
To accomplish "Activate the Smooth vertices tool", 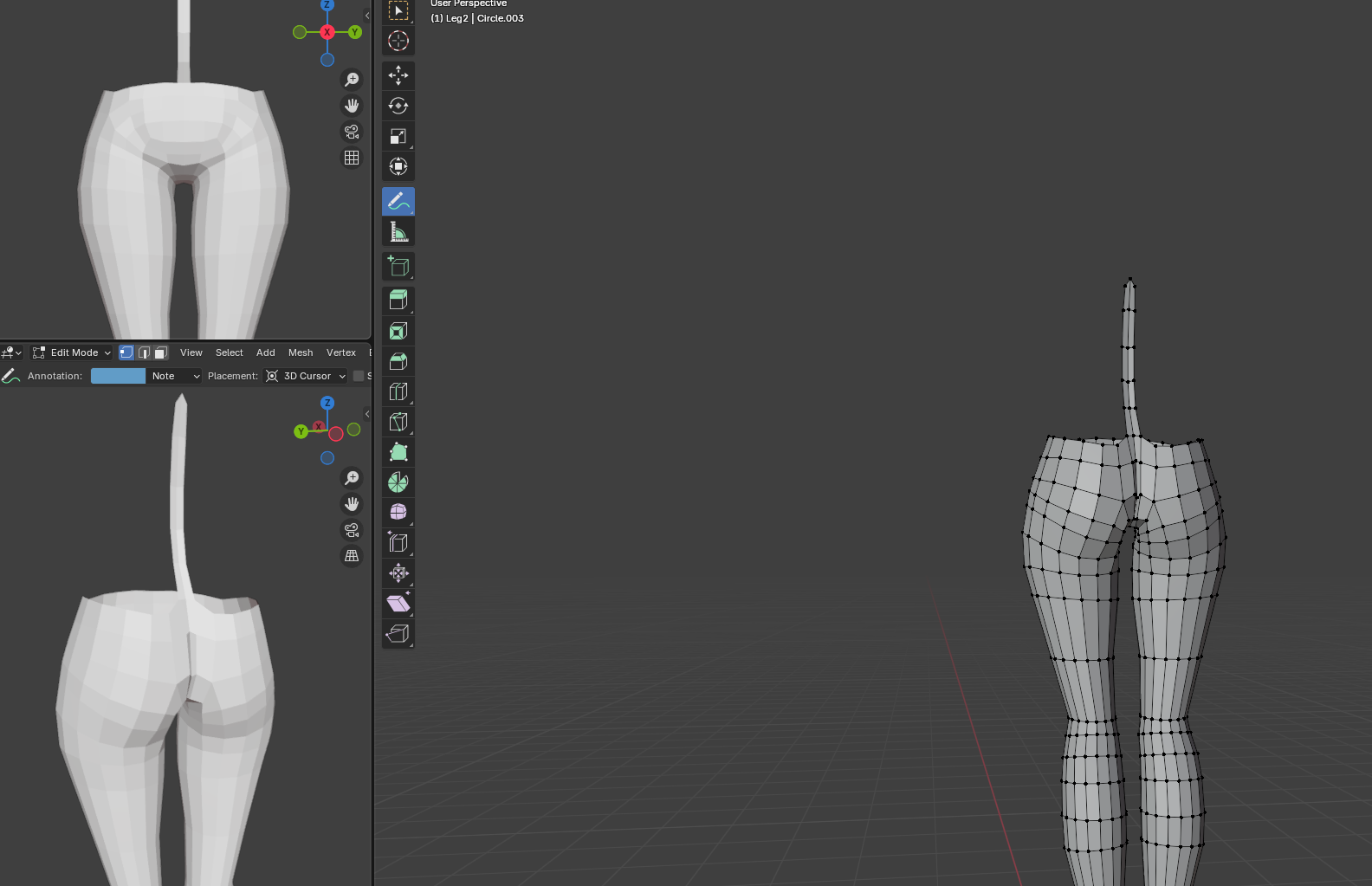I will click(398, 513).
